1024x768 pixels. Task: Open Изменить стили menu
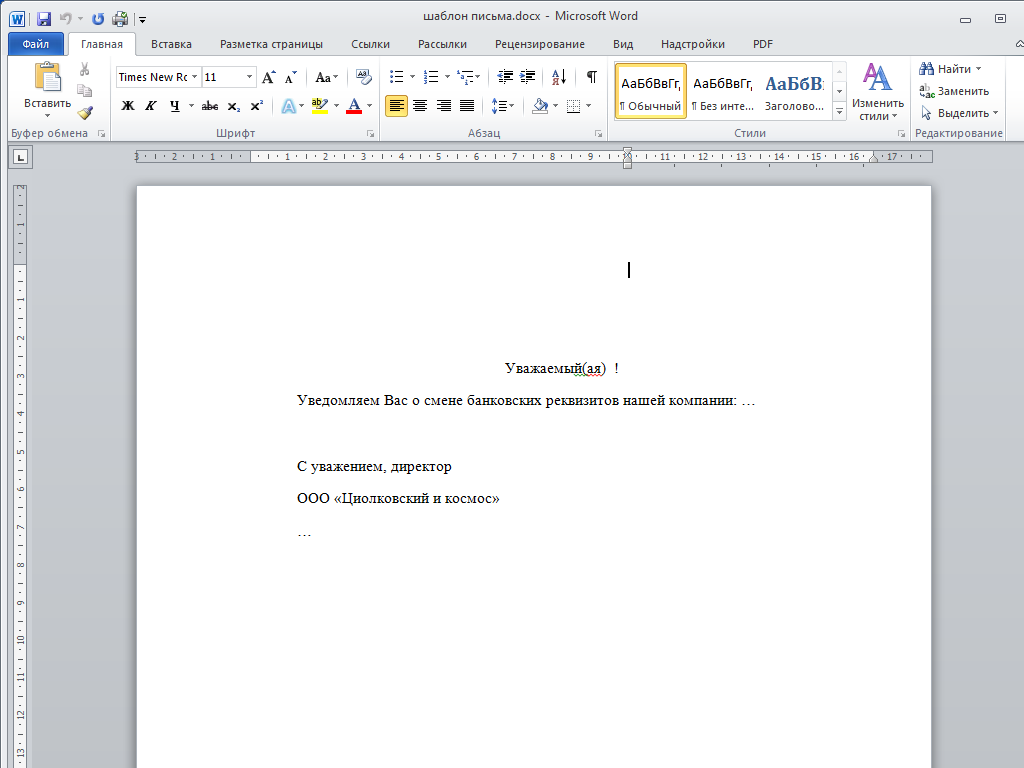tap(878, 91)
